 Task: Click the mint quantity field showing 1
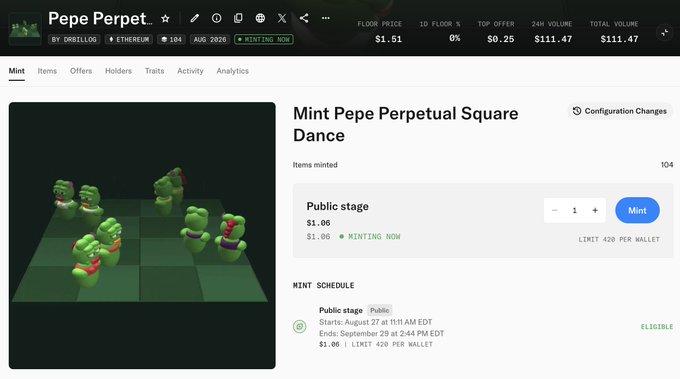(575, 210)
